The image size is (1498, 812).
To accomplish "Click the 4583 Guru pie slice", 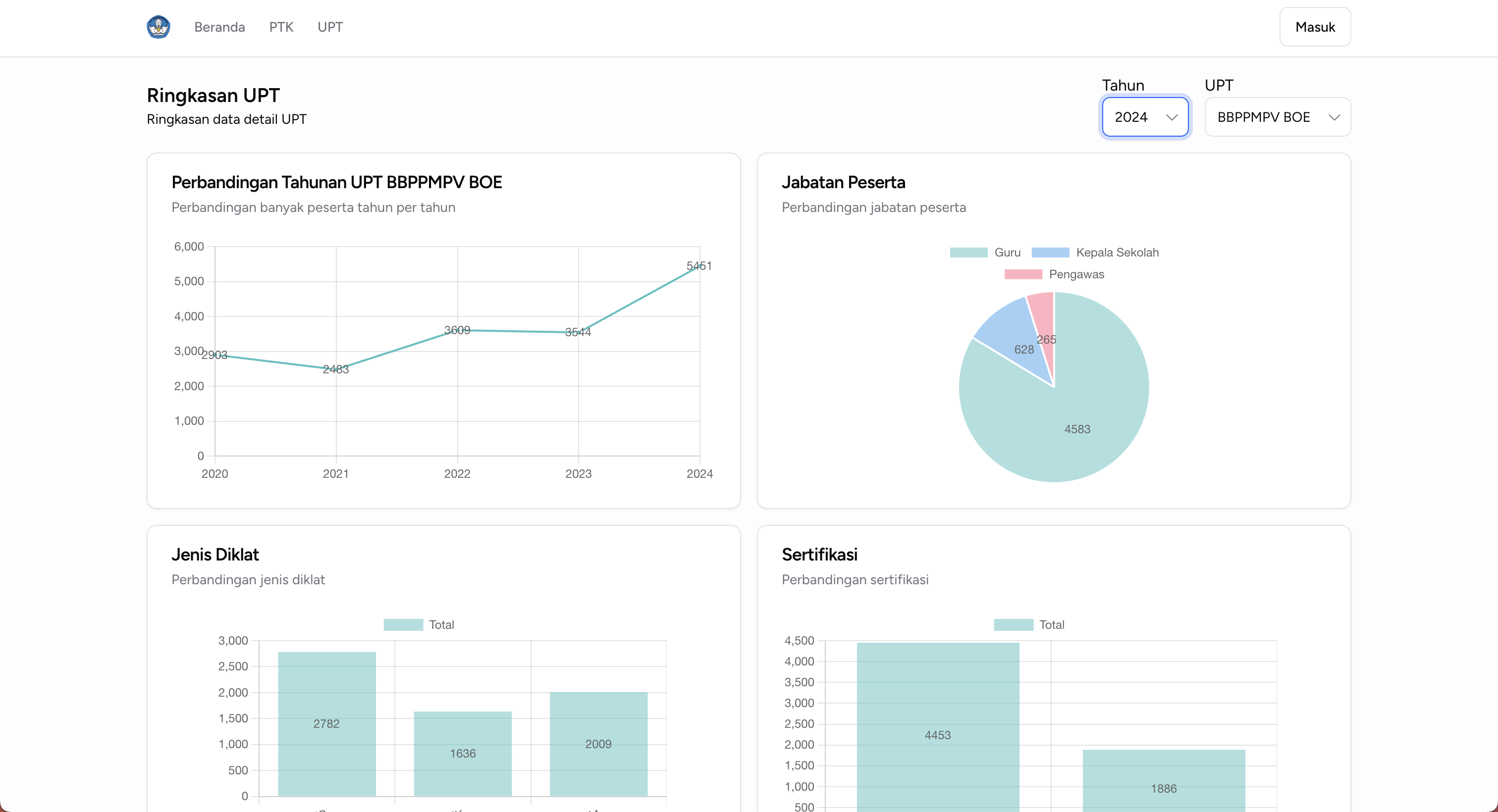I will 1076,428.
